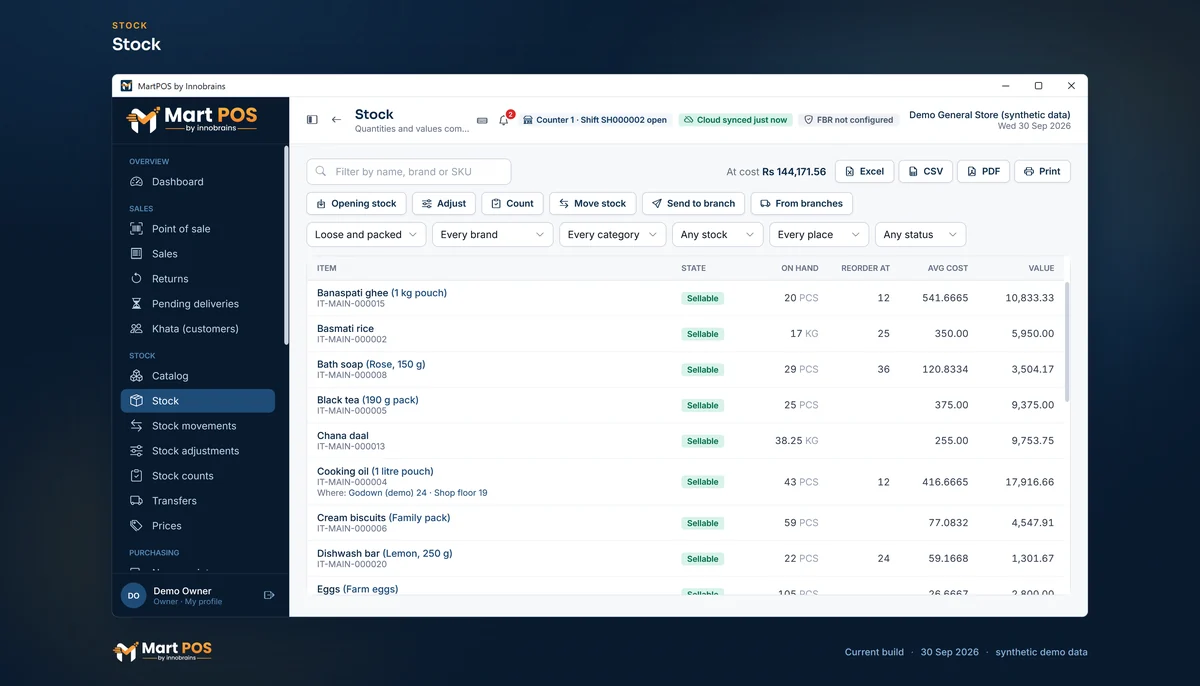Viewport: 1200px width, 686px height.
Task: Click the Move stock button
Action: (593, 204)
